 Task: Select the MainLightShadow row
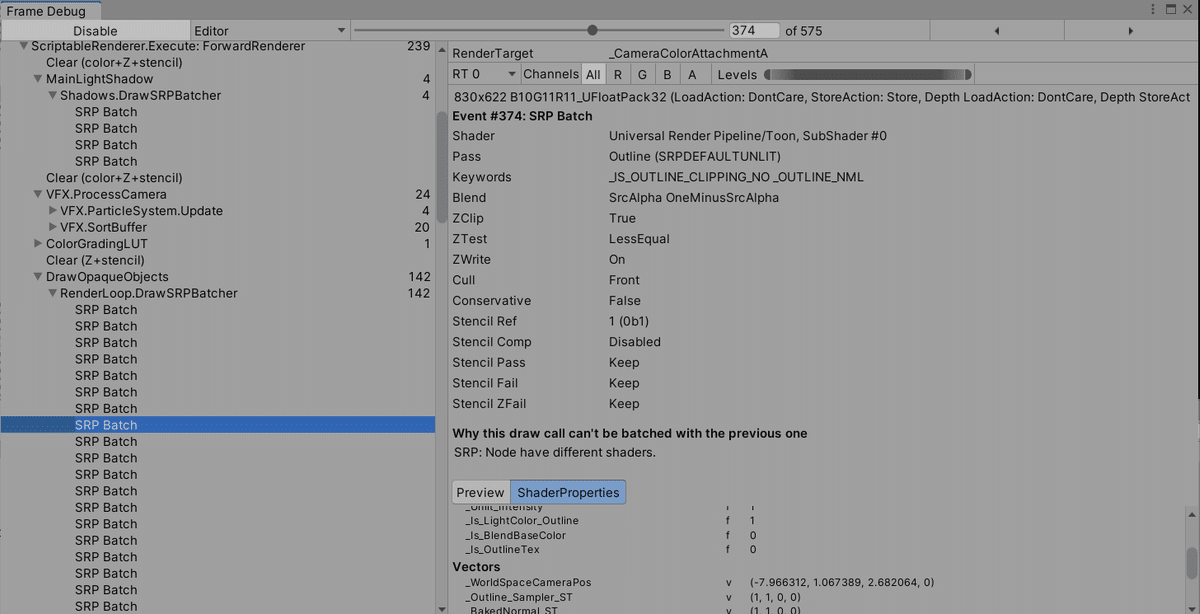point(218,79)
